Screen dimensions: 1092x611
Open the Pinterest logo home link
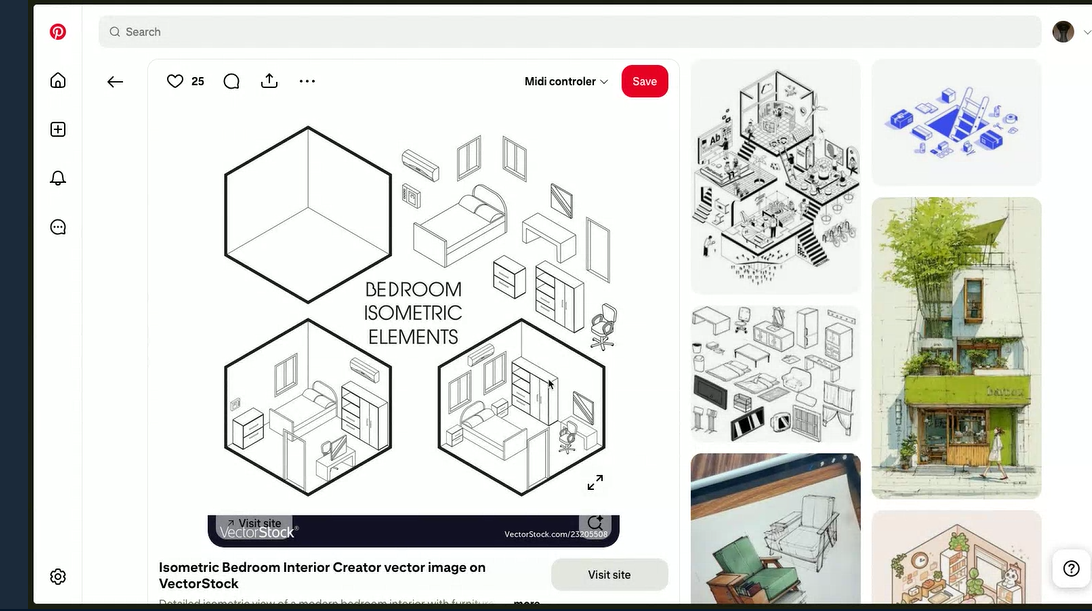(58, 32)
